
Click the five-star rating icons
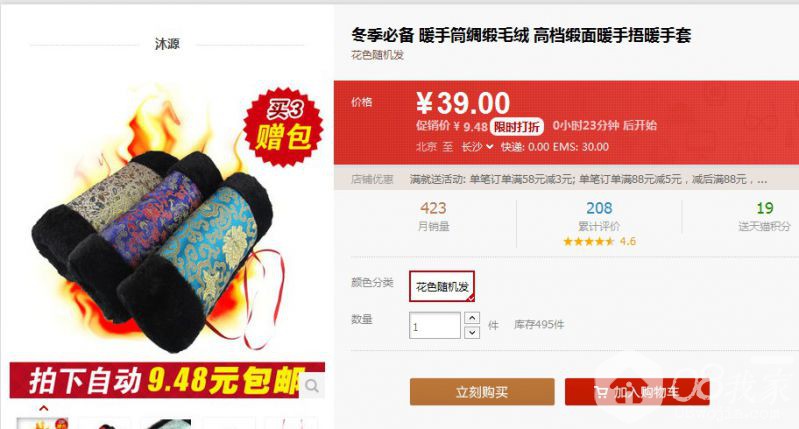tap(589, 242)
